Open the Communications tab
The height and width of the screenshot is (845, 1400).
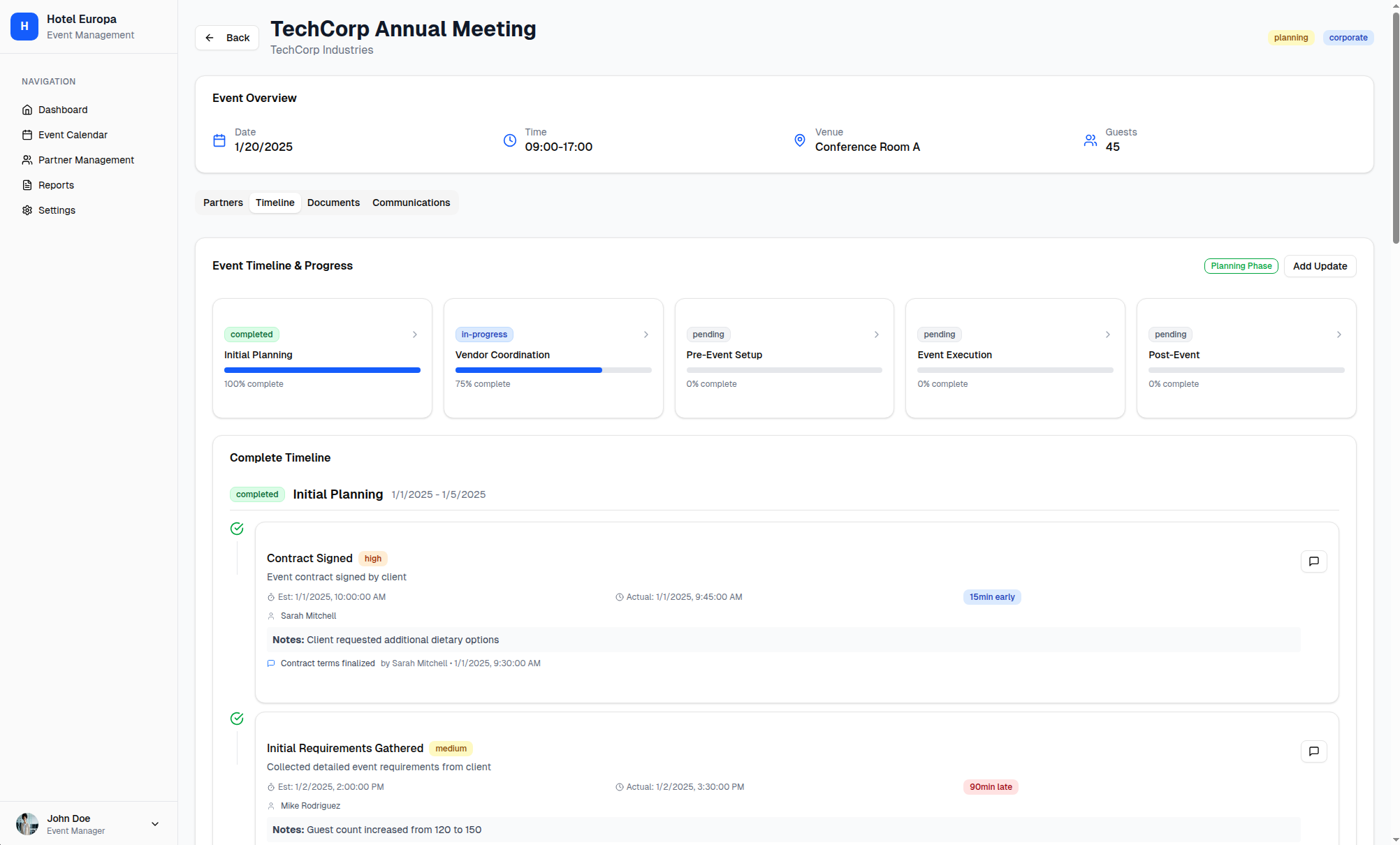[411, 203]
